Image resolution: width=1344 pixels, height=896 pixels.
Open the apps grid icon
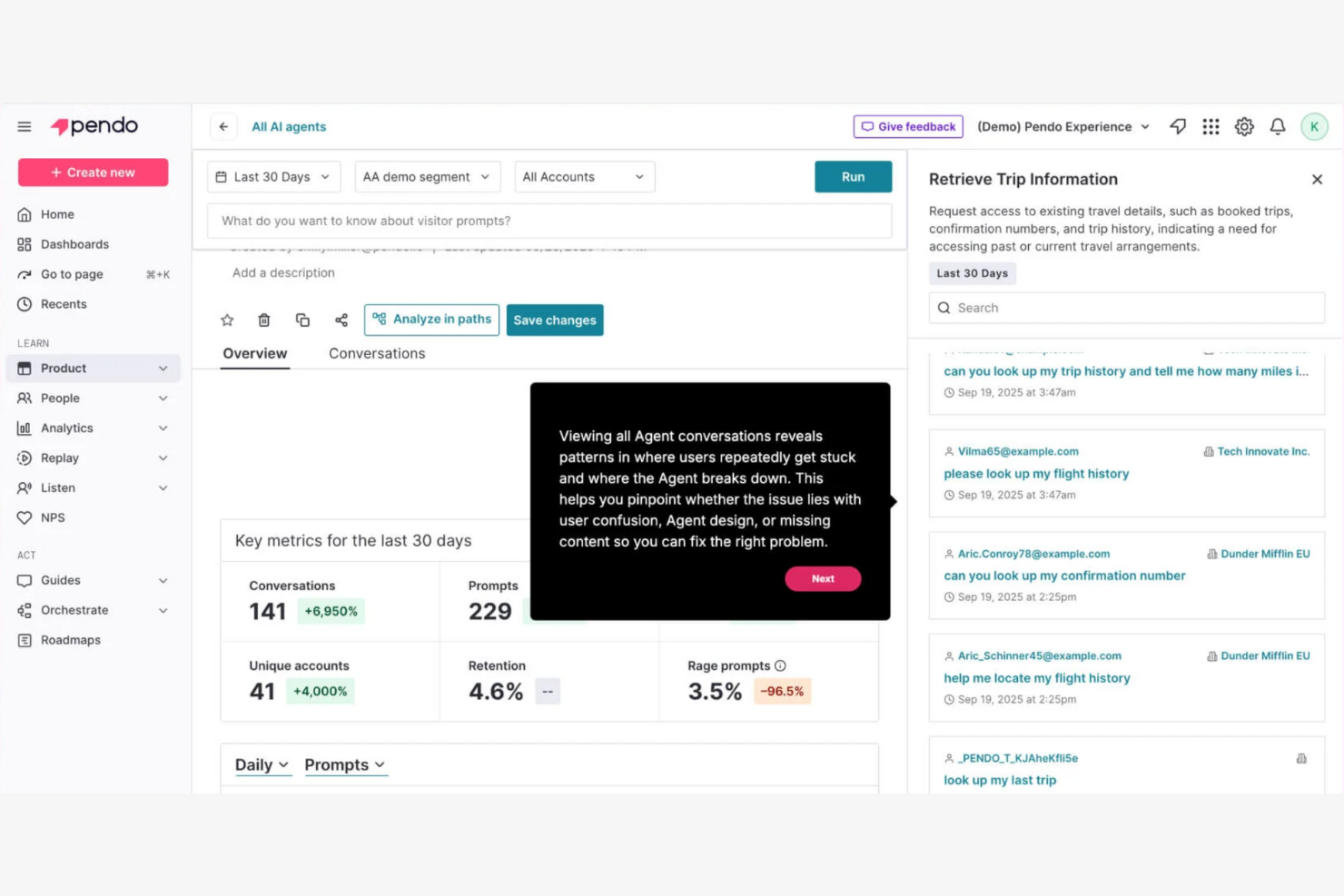pos(1211,127)
